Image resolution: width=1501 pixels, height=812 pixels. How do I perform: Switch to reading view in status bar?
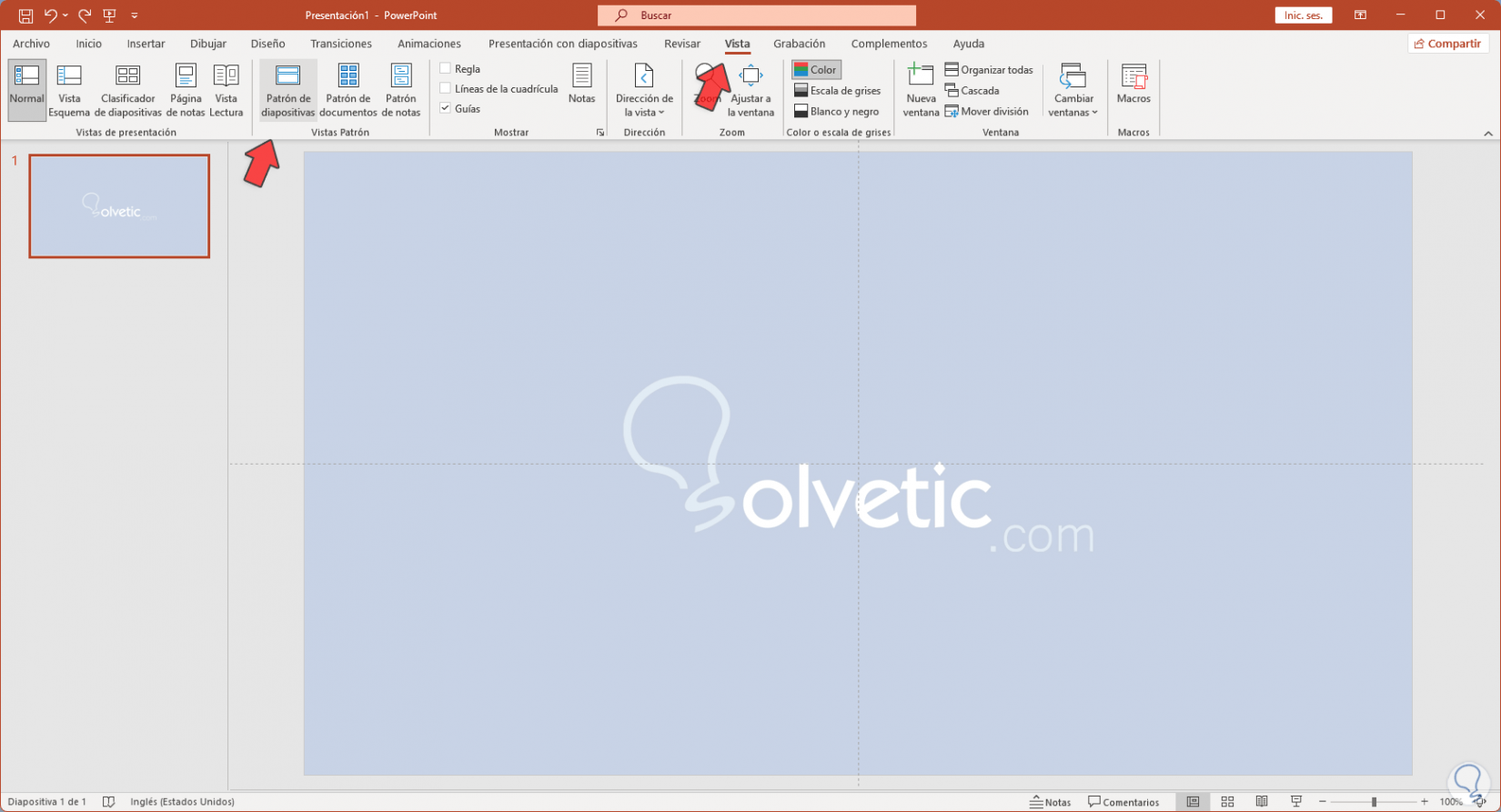1262,802
